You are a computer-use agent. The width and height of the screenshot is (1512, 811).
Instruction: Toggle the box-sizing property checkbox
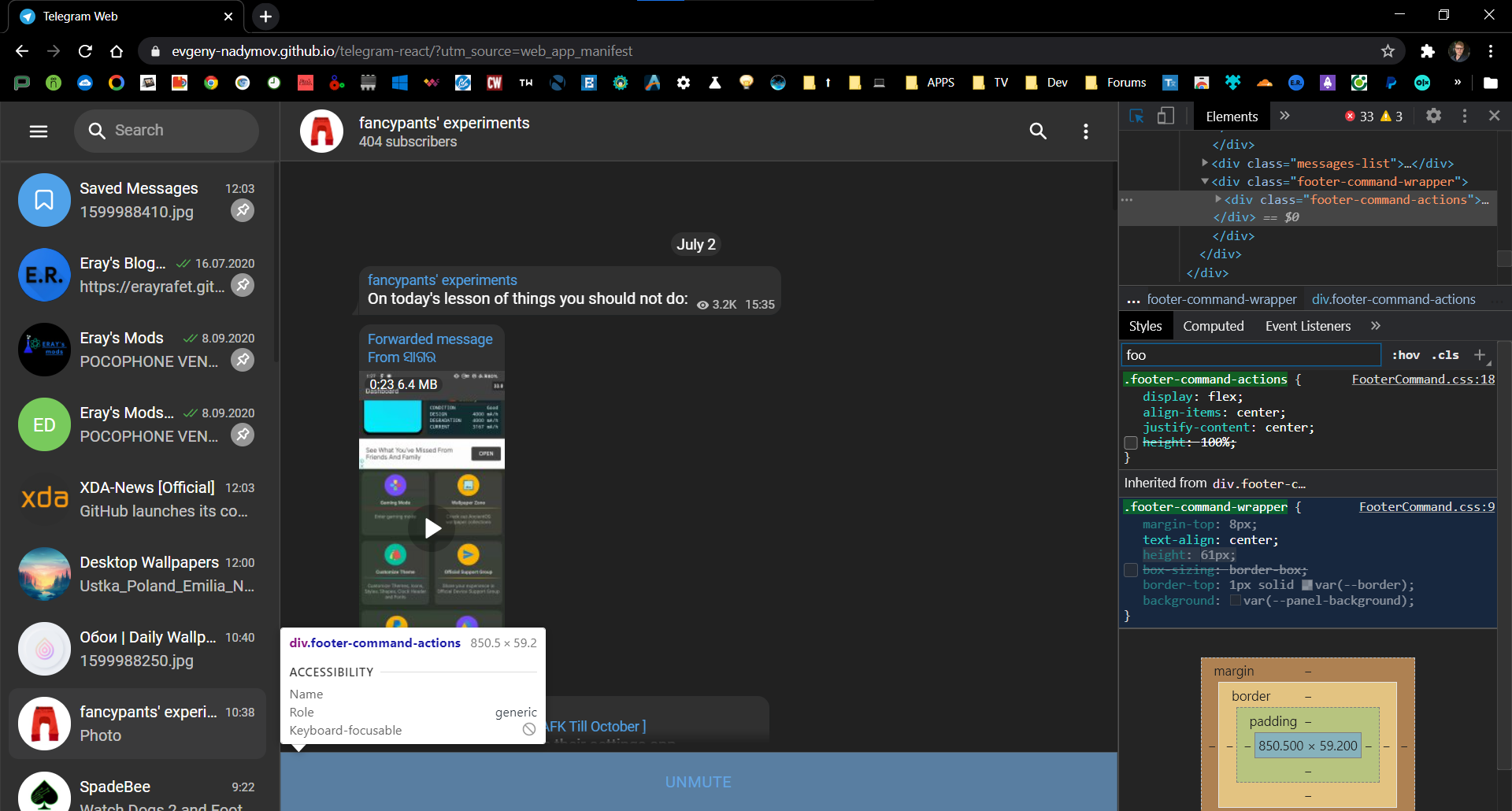pyautogui.click(x=1131, y=569)
